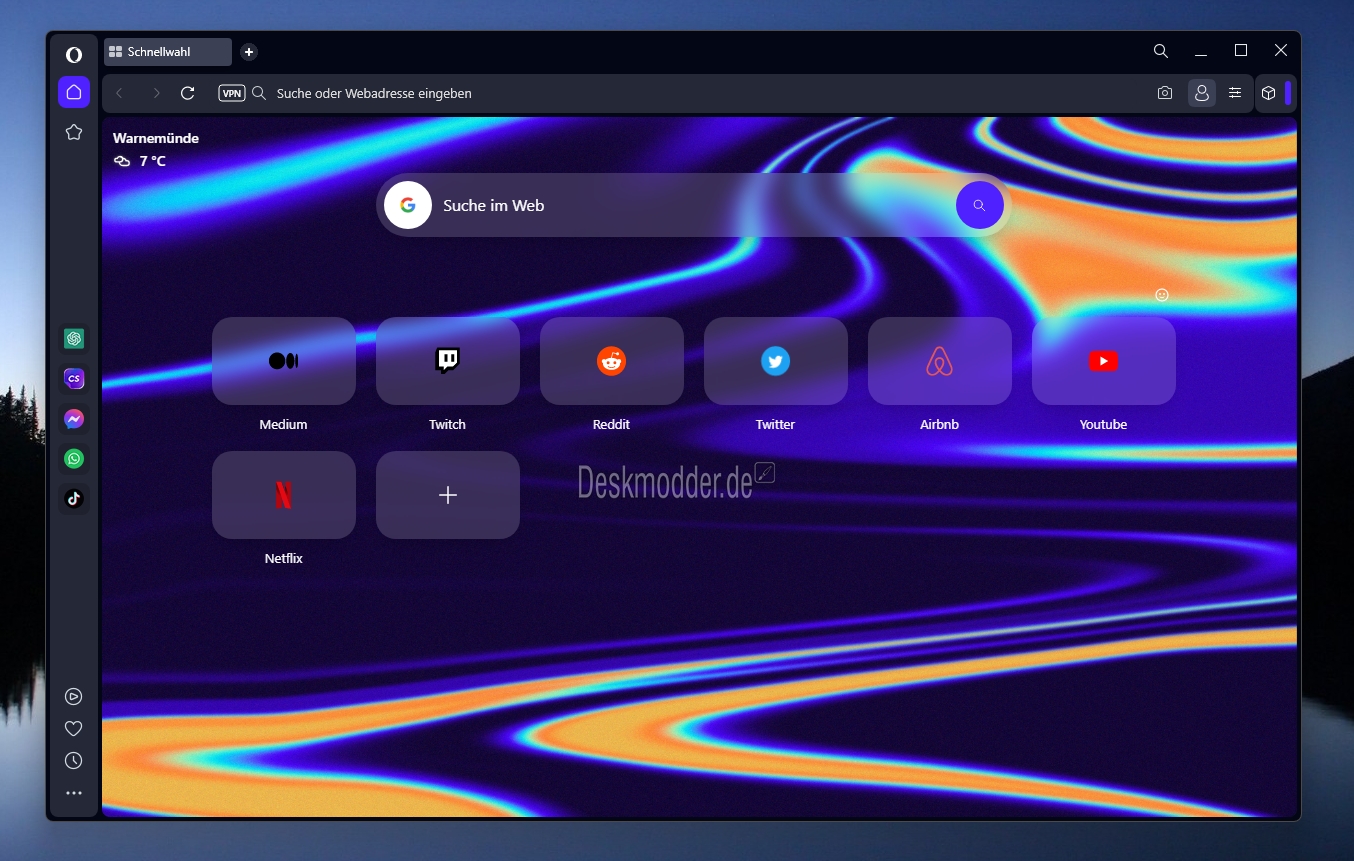Click the Warnemünde weather location

click(x=156, y=138)
